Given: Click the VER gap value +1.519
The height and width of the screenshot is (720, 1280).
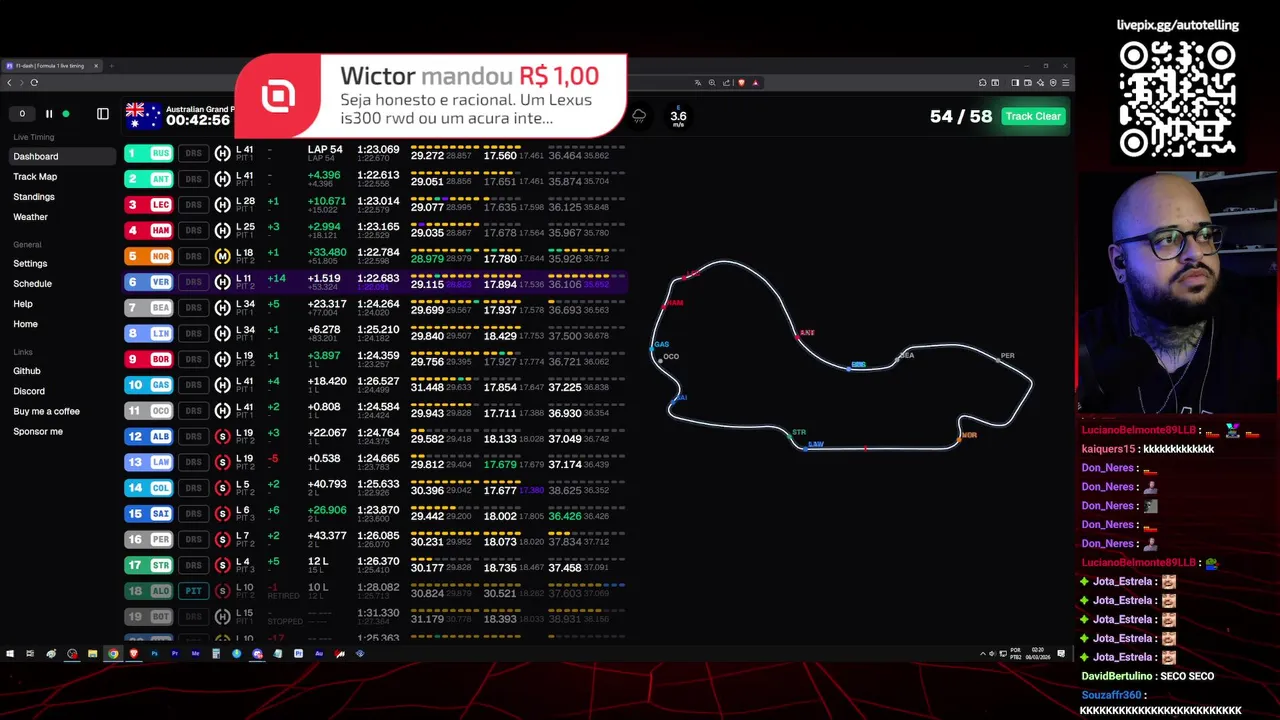Looking at the screenshot, I should 324,279.
